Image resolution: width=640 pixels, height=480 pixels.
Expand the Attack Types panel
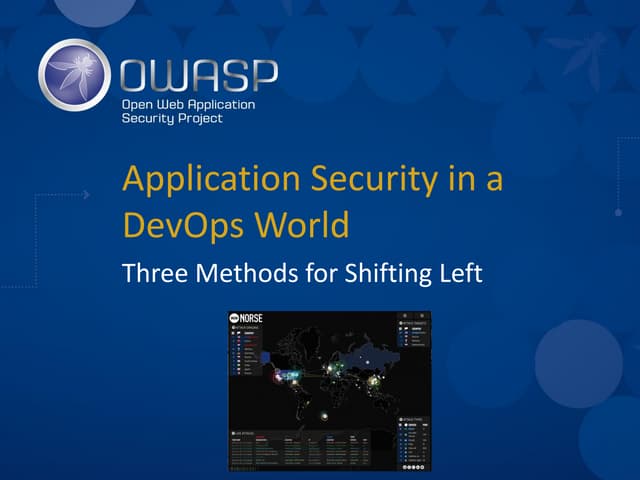point(411,419)
